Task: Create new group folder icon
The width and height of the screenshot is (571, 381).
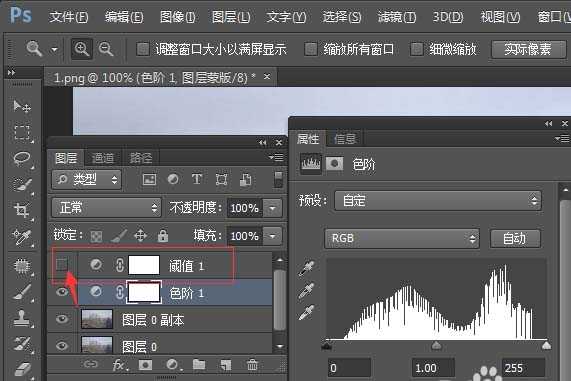Action: (199, 365)
